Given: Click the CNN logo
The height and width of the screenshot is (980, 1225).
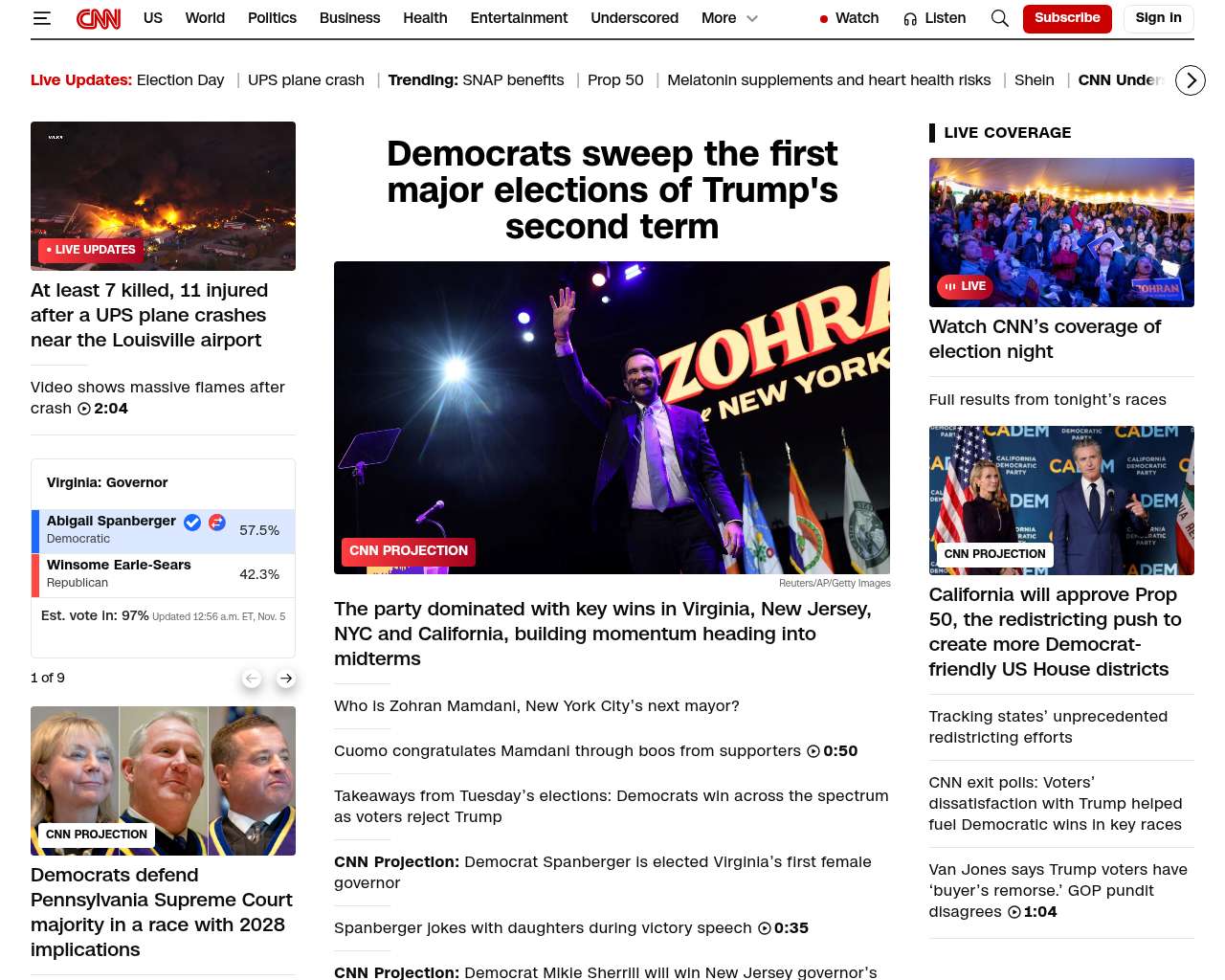Looking at the screenshot, I should 99,18.
